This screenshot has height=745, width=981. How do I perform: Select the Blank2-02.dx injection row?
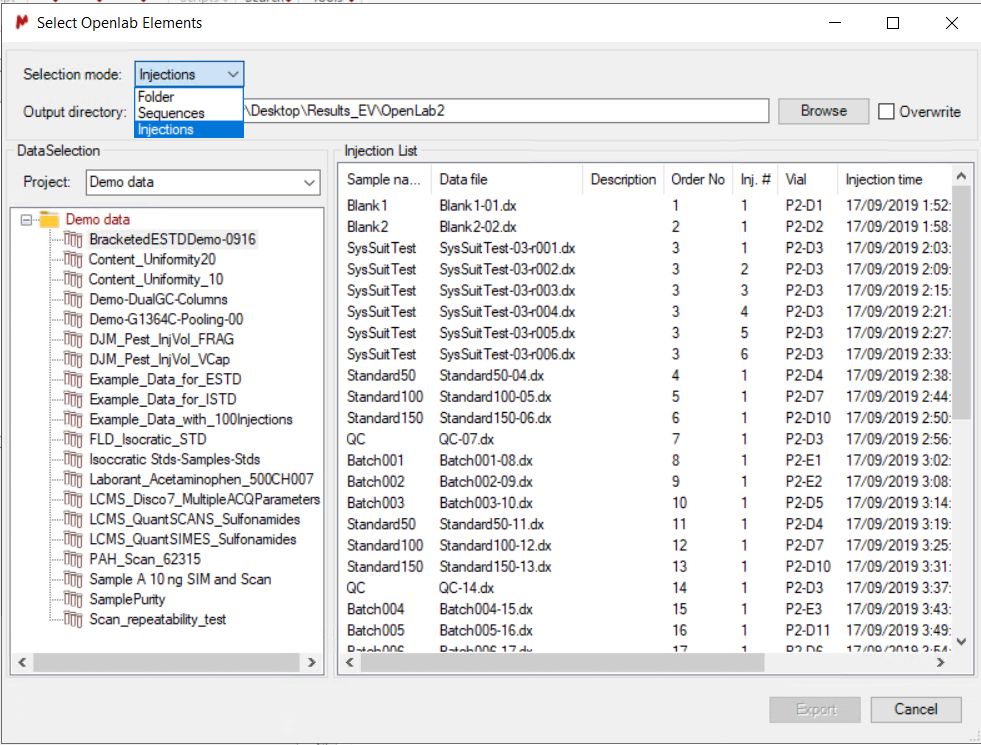646,227
